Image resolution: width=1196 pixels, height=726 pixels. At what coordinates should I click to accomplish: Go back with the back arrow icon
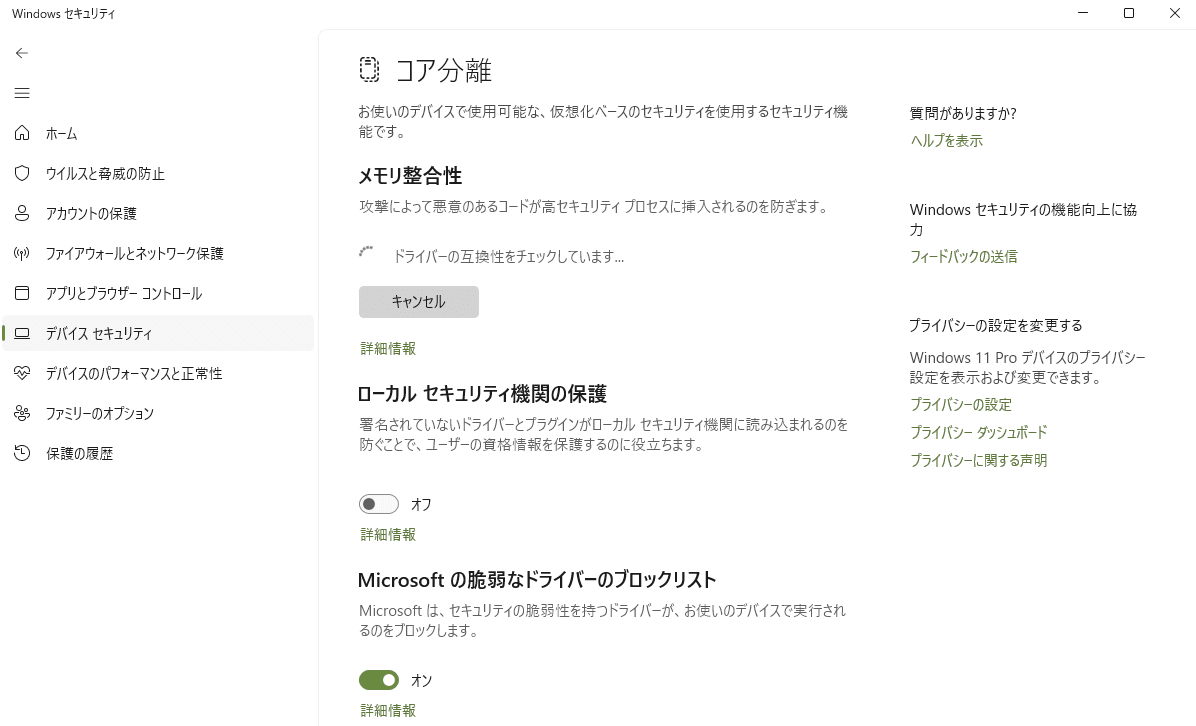pos(22,53)
